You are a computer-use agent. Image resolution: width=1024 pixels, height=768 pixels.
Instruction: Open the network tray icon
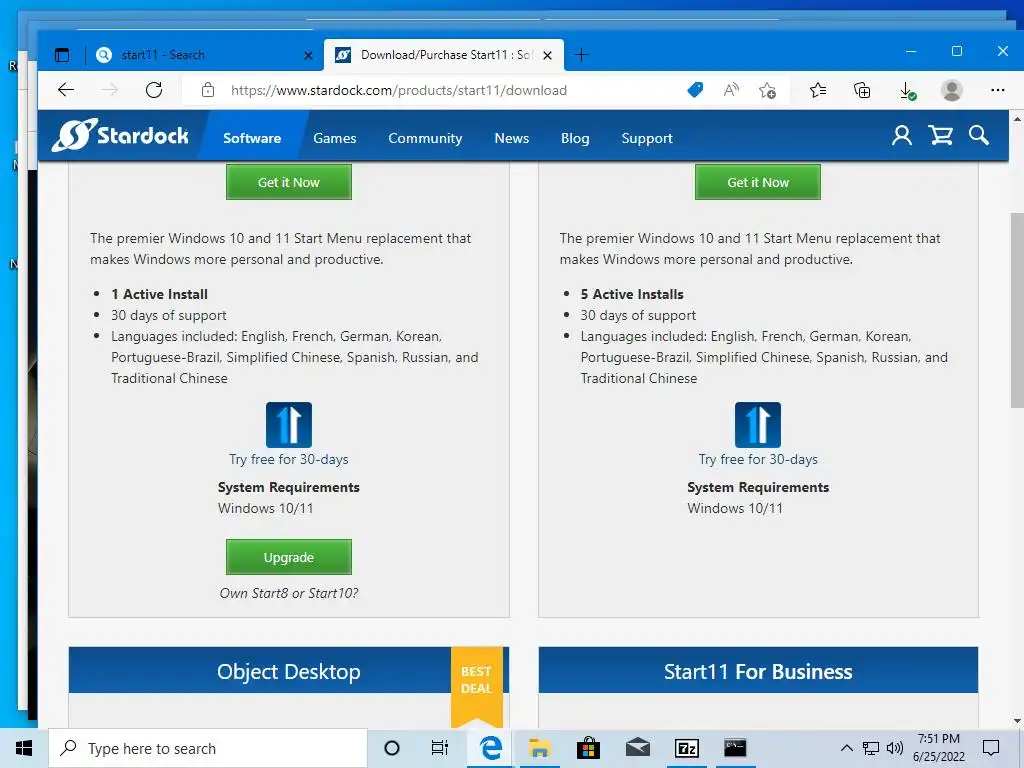(x=871, y=748)
